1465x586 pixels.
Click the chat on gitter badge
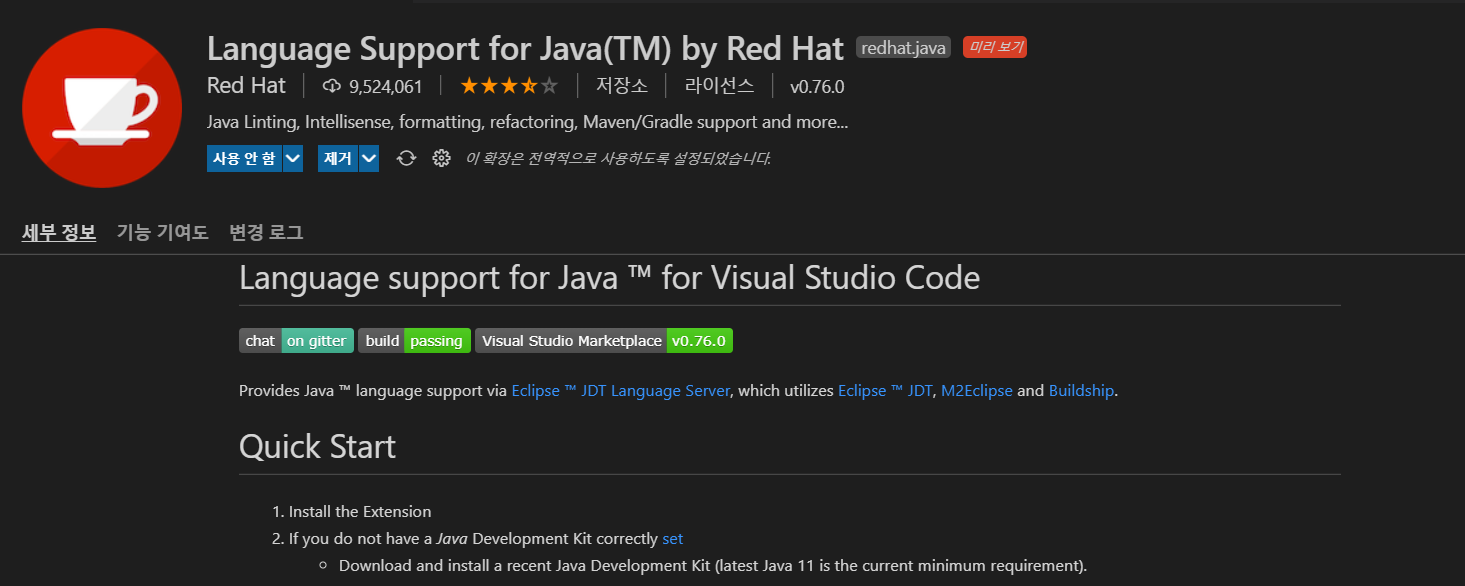[297, 341]
